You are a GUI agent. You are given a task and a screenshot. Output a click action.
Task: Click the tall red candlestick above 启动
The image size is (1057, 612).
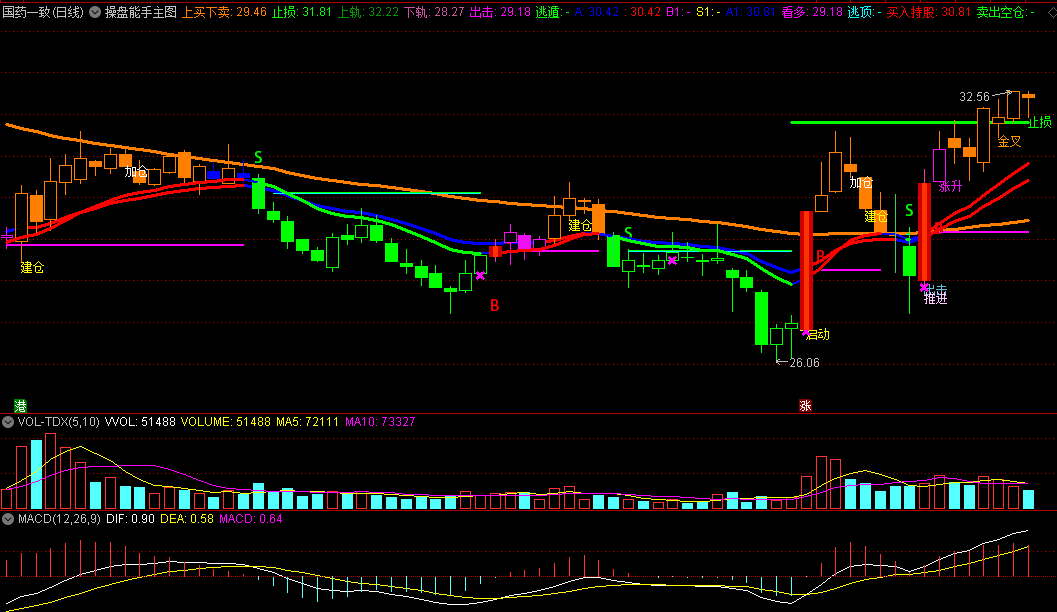[806, 271]
